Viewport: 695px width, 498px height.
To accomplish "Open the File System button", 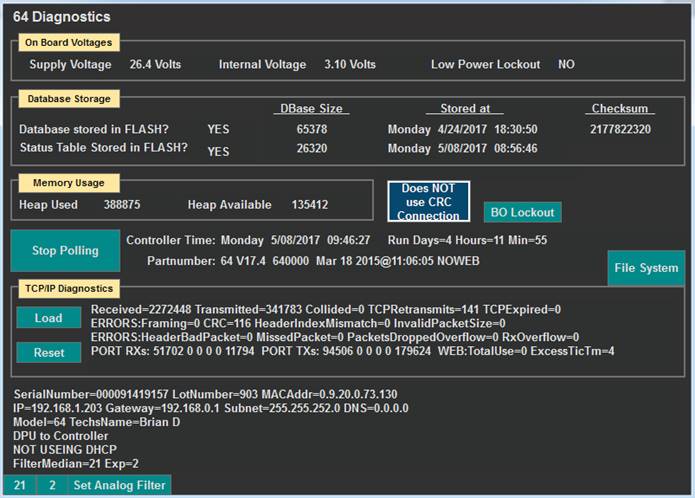I will (645, 268).
